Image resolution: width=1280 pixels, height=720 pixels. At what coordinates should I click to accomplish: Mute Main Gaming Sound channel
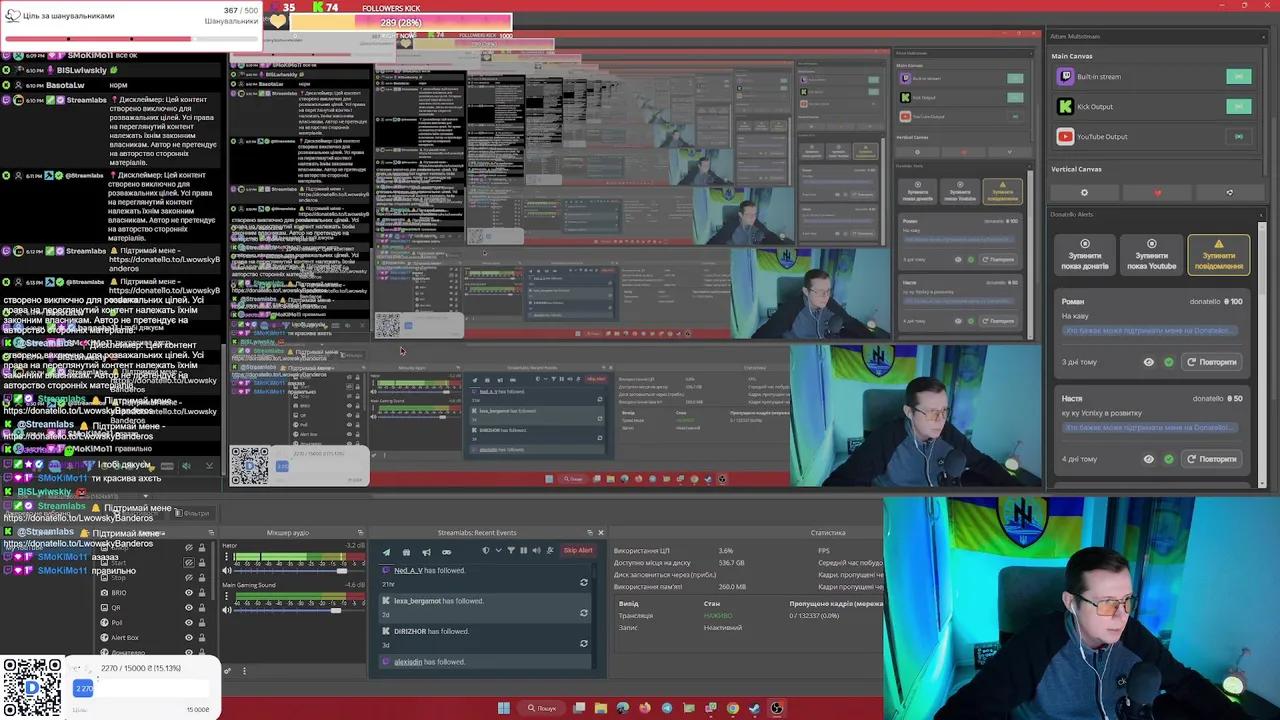click(x=227, y=610)
